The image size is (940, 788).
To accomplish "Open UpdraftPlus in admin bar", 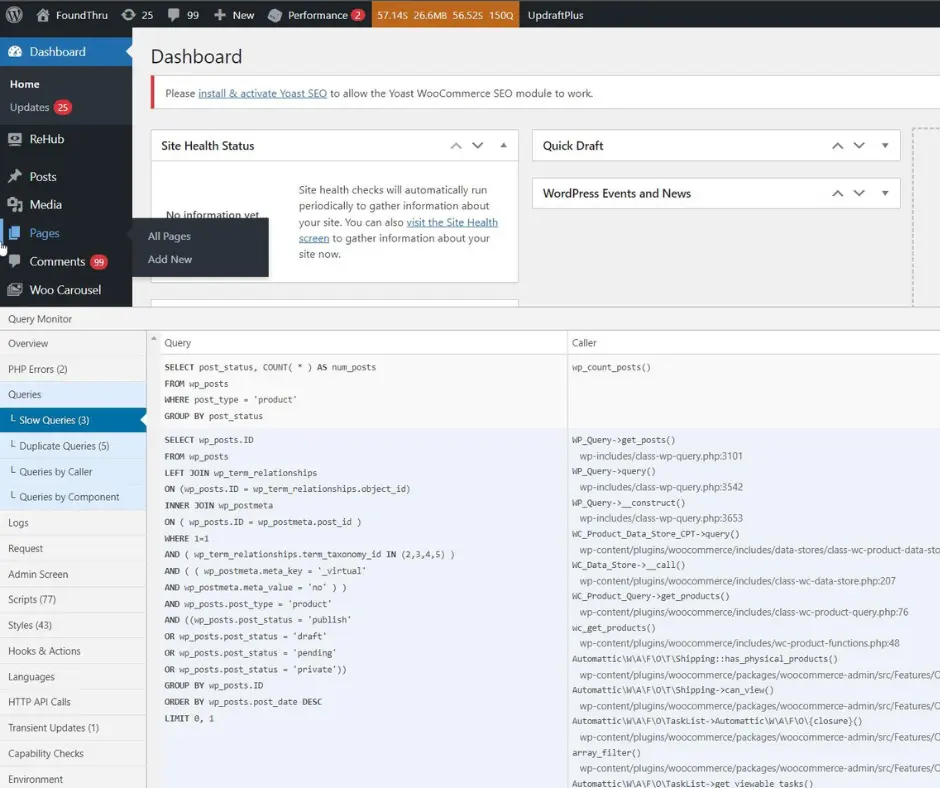I will click(555, 15).
